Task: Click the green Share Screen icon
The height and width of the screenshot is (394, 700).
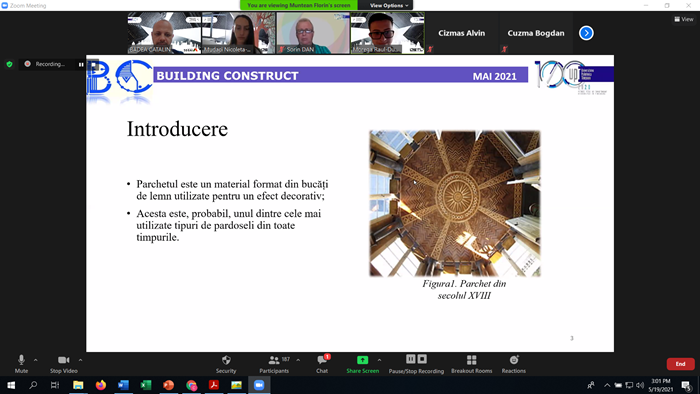Action: point(362,360)
